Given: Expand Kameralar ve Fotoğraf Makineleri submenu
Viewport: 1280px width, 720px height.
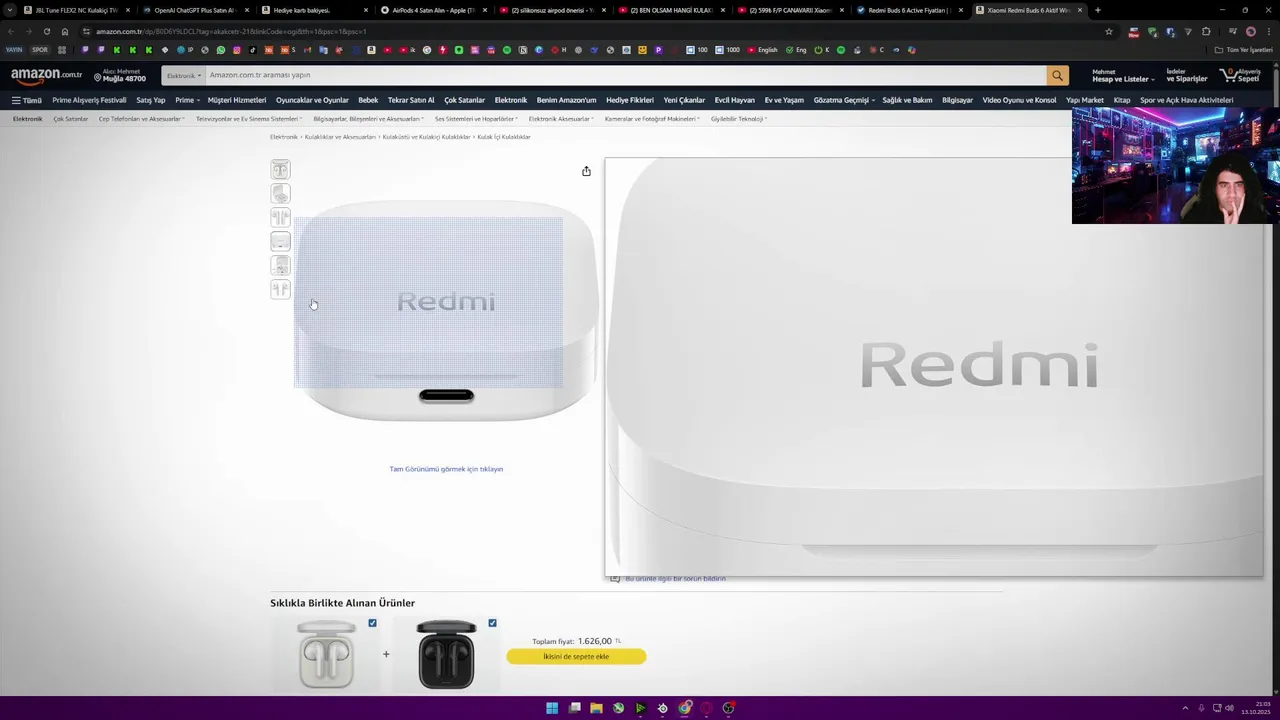Looking at the screenshot, I should 652,119.
